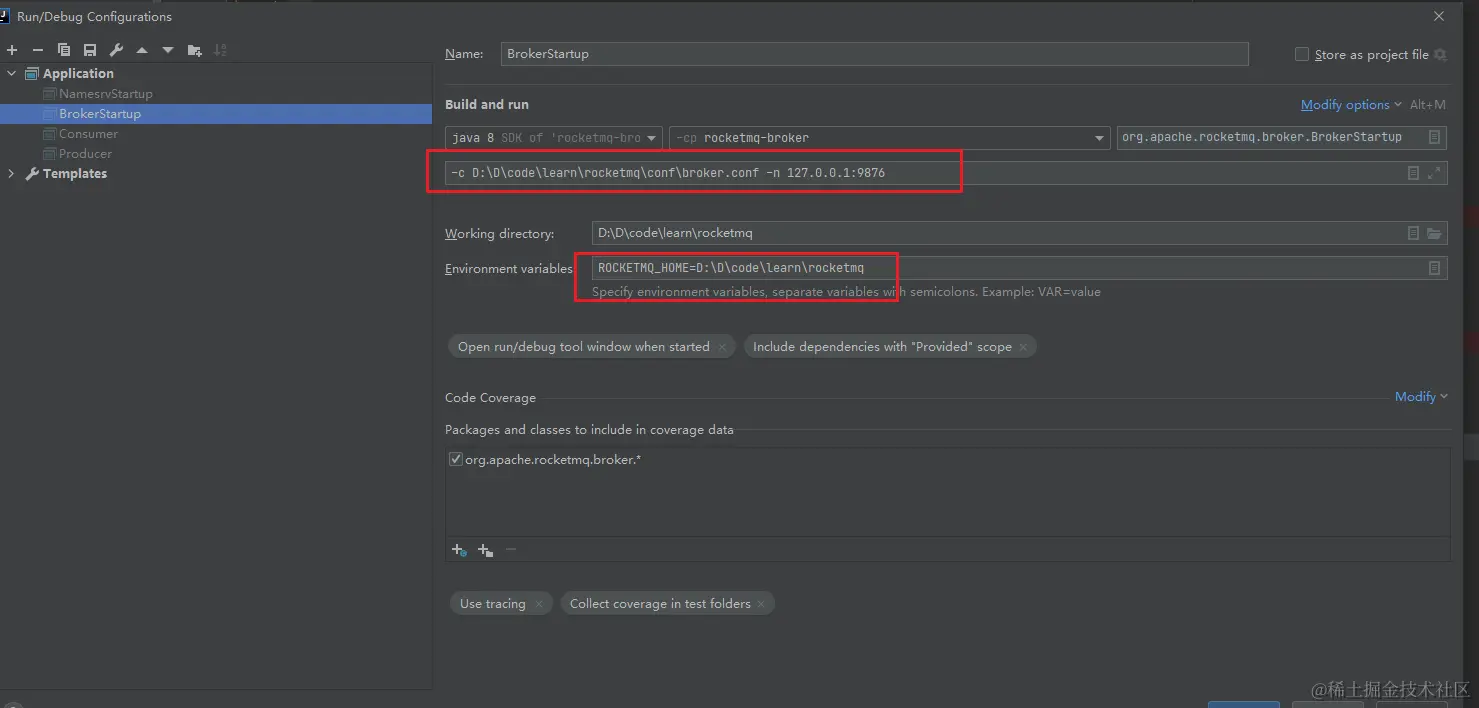Click the Name input field
This screenshot has height=708, width=1479.
[875, 54]
